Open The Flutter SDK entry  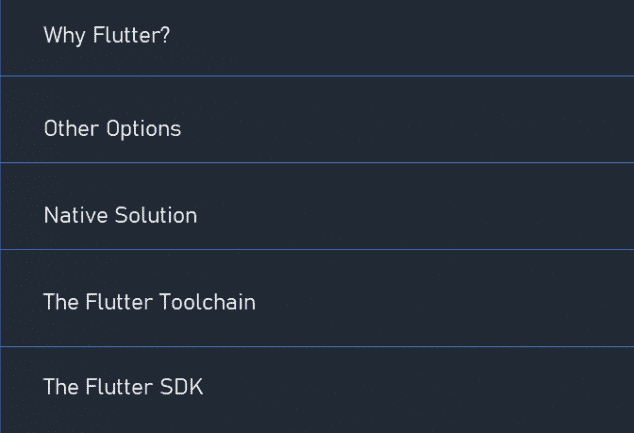pyautogui.click(x=317, y=390)
